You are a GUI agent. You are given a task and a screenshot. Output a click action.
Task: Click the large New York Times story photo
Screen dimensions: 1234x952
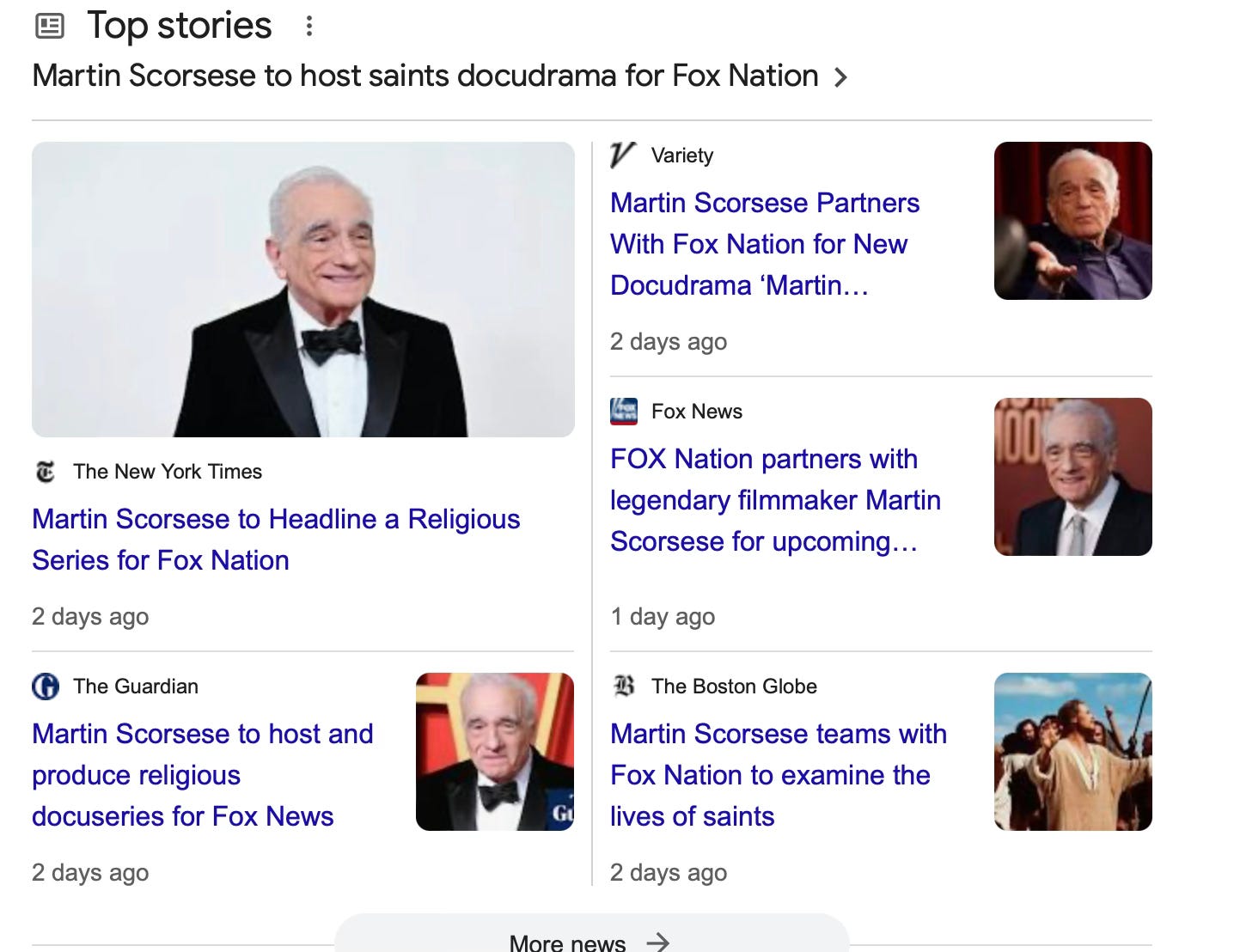point(303,290)
